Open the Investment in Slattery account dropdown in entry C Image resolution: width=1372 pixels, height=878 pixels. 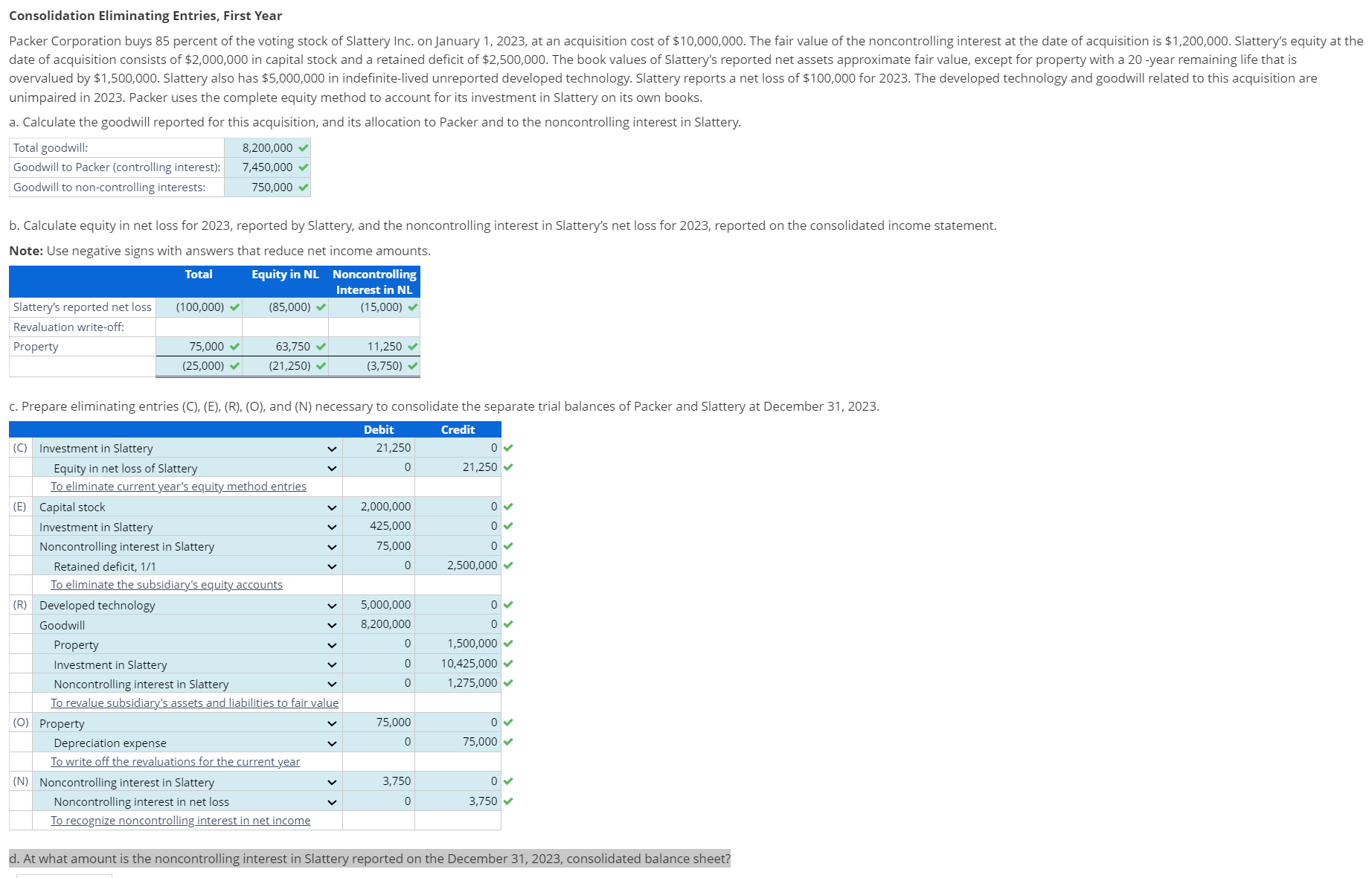[331, 448]
